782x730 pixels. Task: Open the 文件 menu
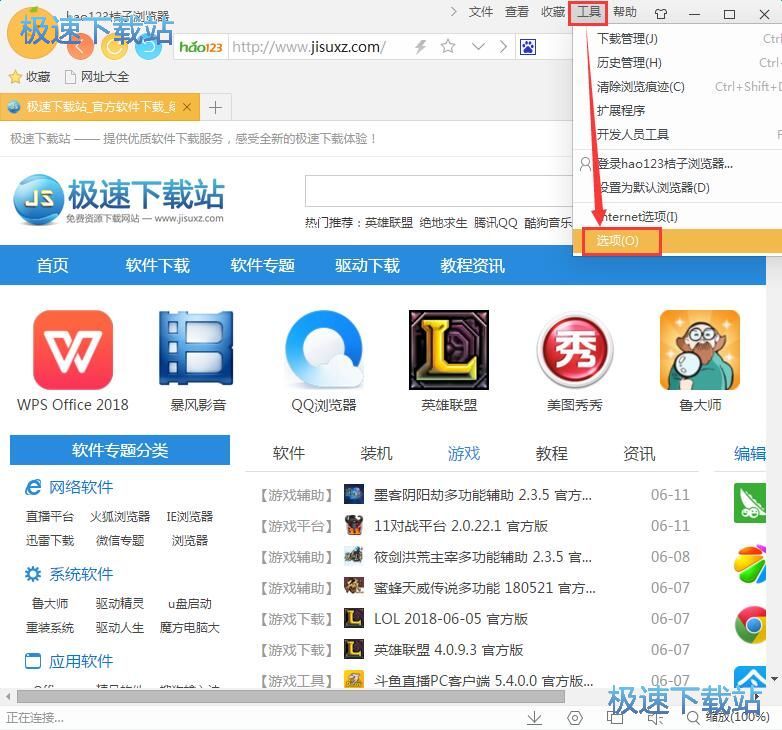481,12
